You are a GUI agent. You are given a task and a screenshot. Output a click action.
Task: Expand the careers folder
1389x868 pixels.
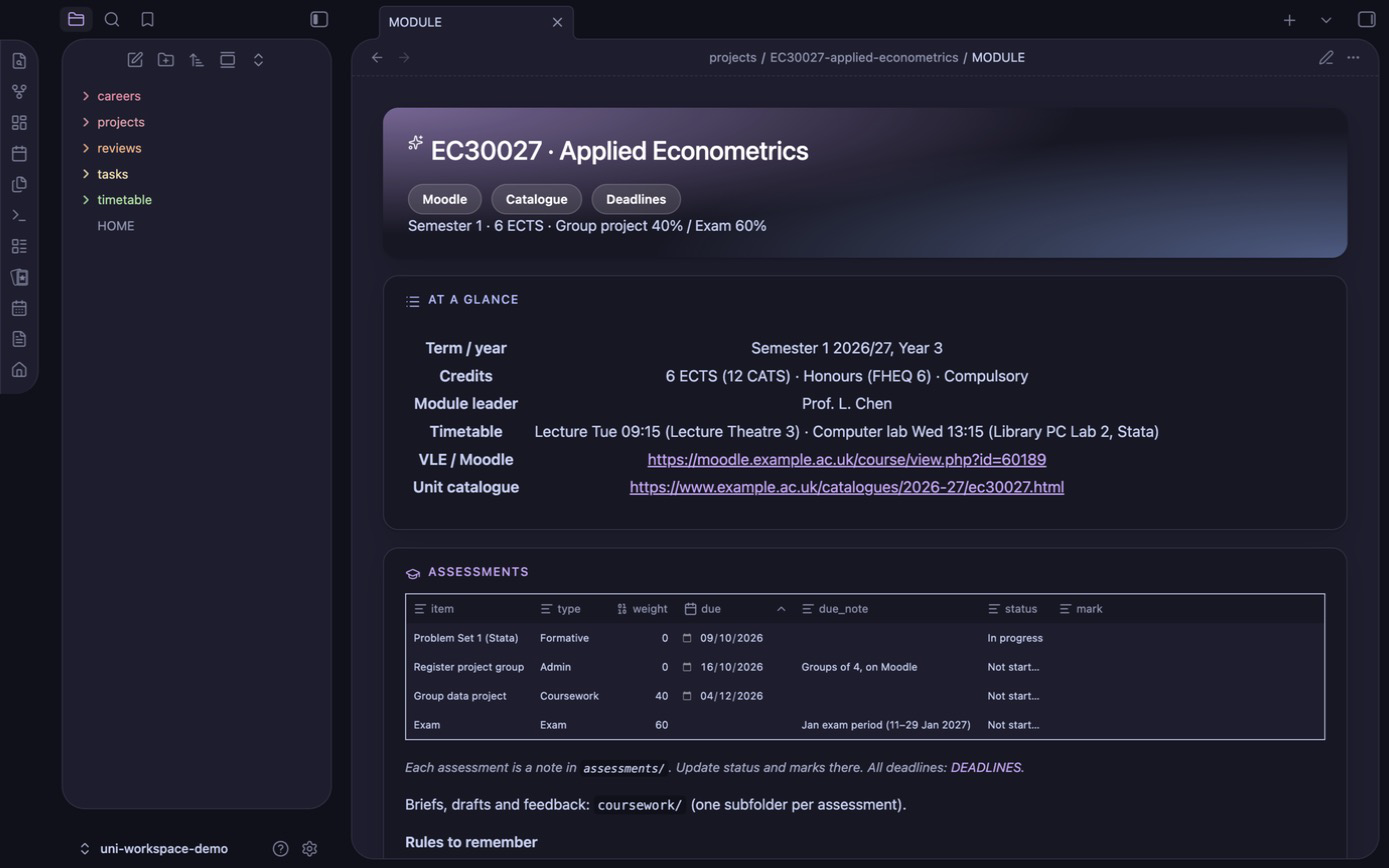pos(118,96)
